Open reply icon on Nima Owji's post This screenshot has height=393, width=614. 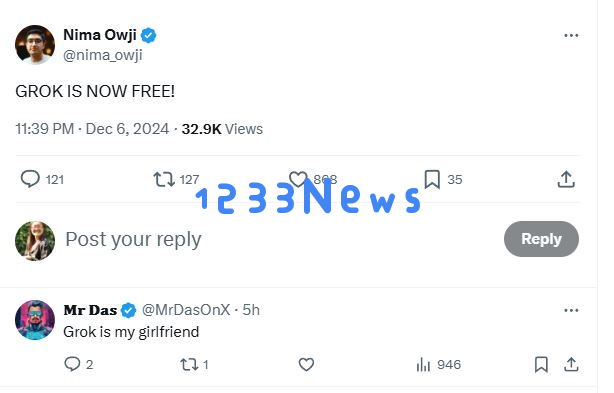point(30,179)
